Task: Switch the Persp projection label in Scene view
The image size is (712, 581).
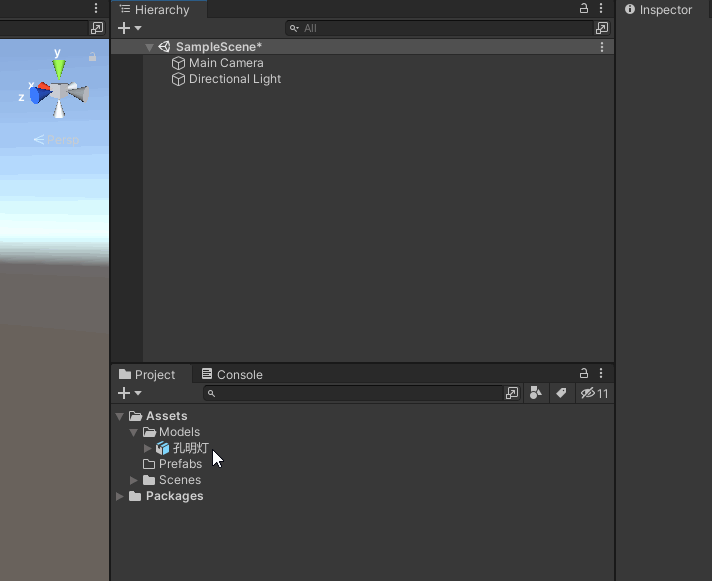Action: [56, 140]
